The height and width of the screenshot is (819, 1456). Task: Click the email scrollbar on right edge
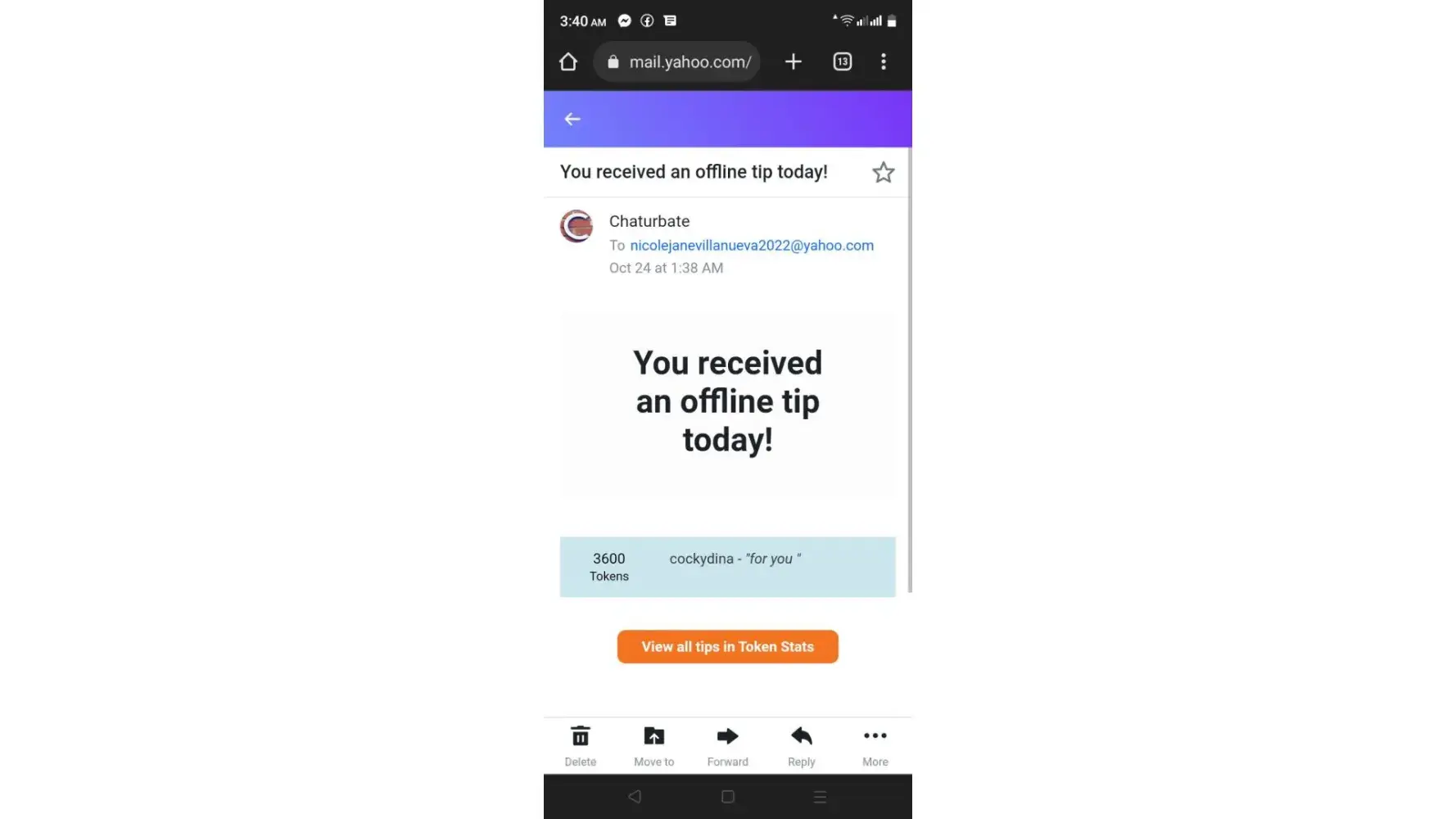coord(910,370)
